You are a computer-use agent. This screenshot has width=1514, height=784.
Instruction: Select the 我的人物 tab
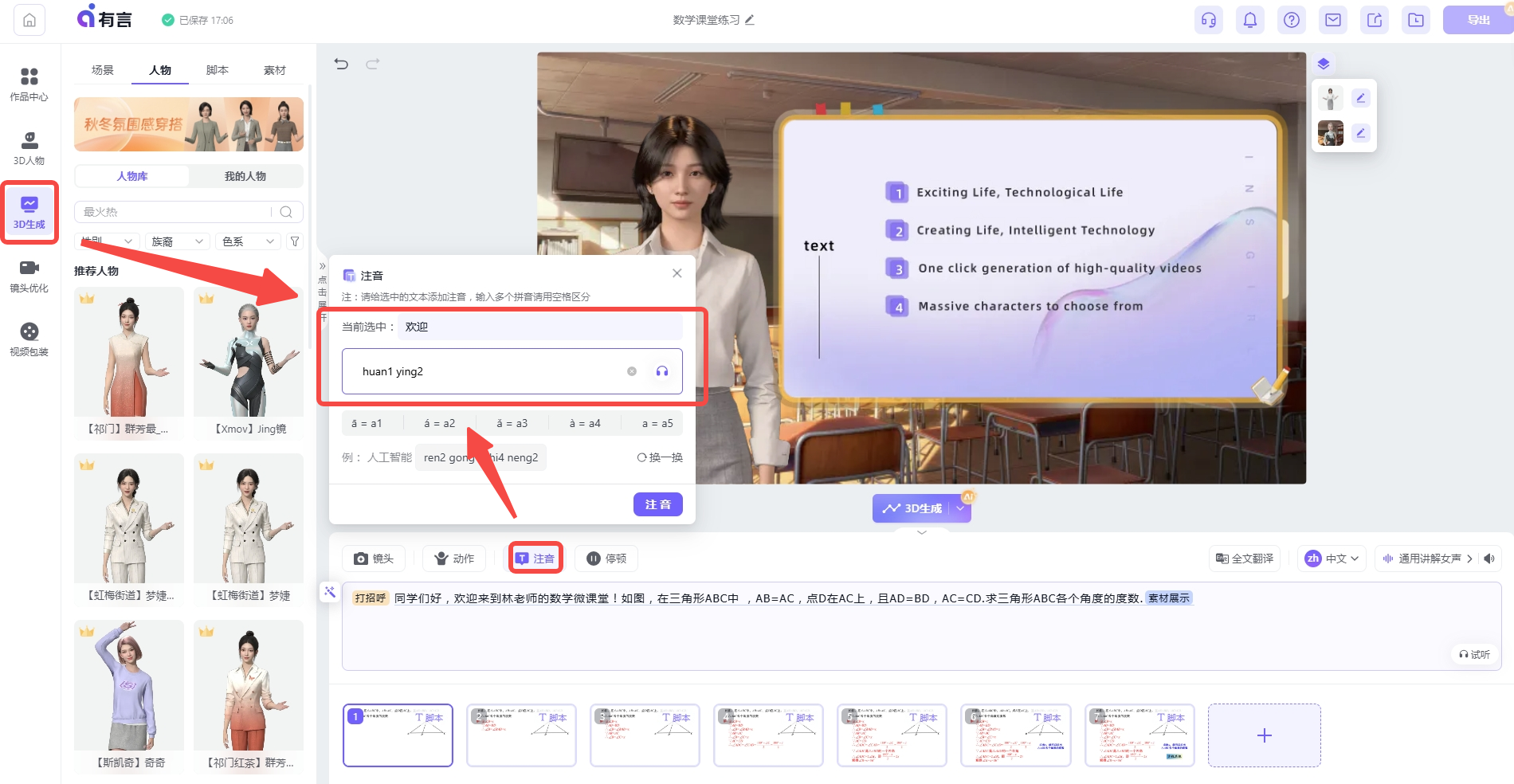[x=245, y=176]
